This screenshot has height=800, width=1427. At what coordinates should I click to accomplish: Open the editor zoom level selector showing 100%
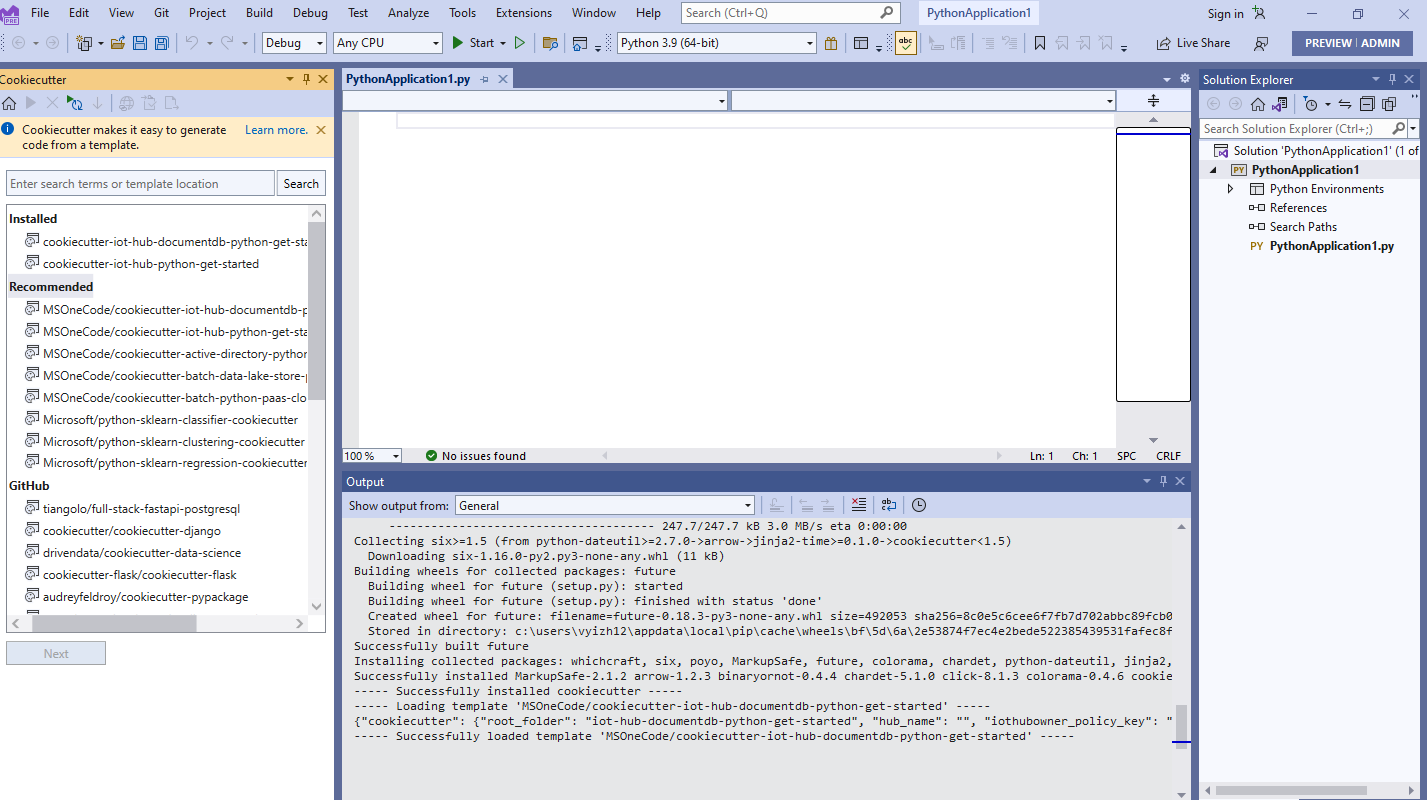click(x=371, y=455)
